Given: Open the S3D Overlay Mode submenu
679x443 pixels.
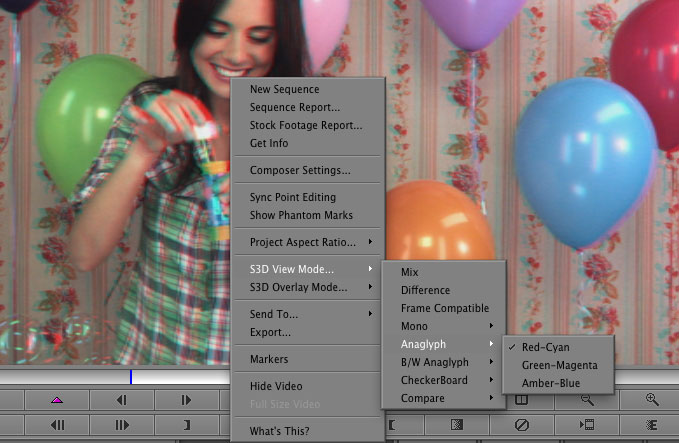Looking at the screenshot, I should click(x=307, y=287).
